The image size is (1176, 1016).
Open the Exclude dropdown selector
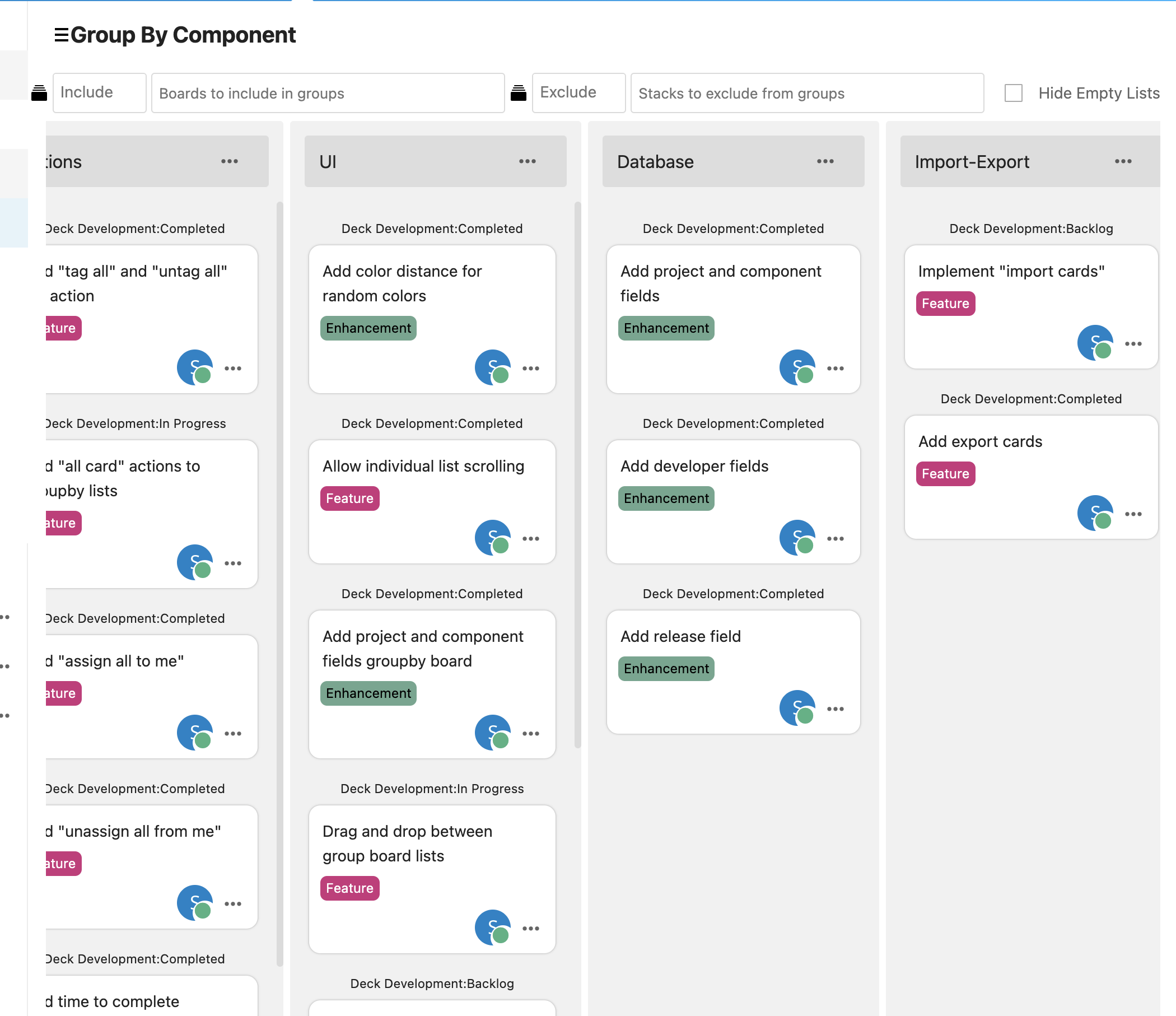pyautogui.click(x=578, y=92)
